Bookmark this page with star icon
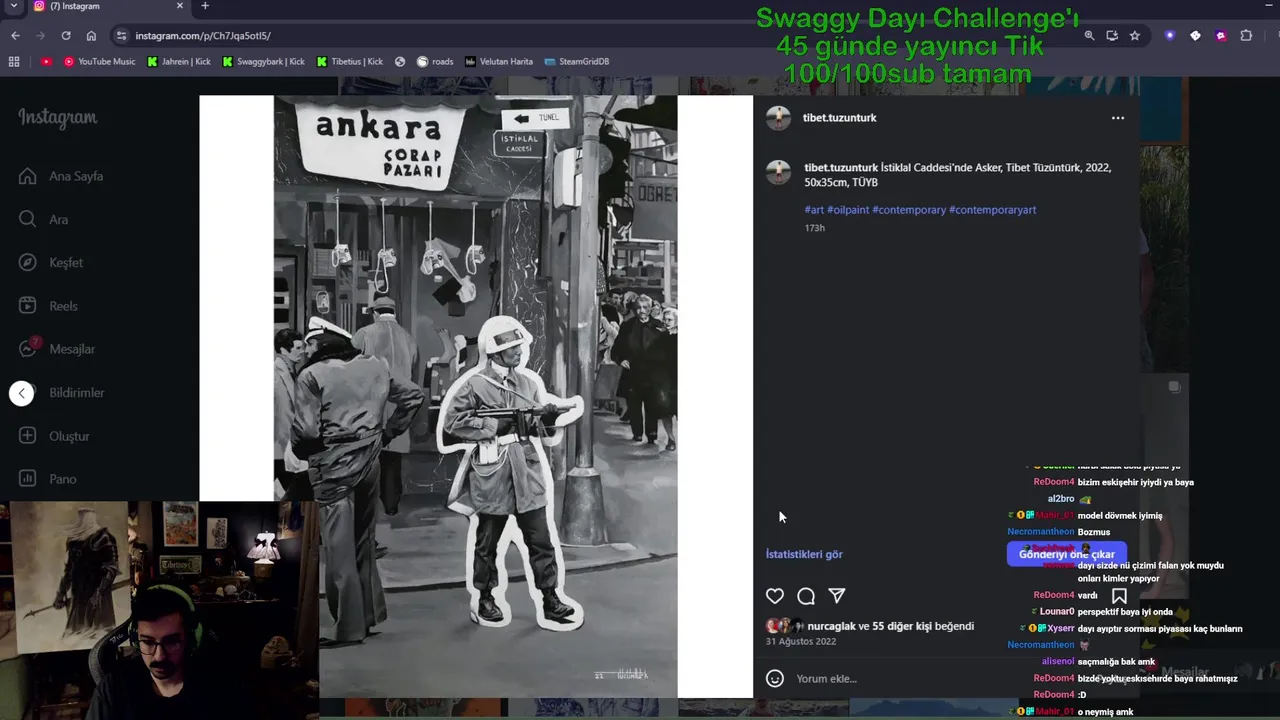Screen dimensions: 1280x720 [x=1135, y=35]
